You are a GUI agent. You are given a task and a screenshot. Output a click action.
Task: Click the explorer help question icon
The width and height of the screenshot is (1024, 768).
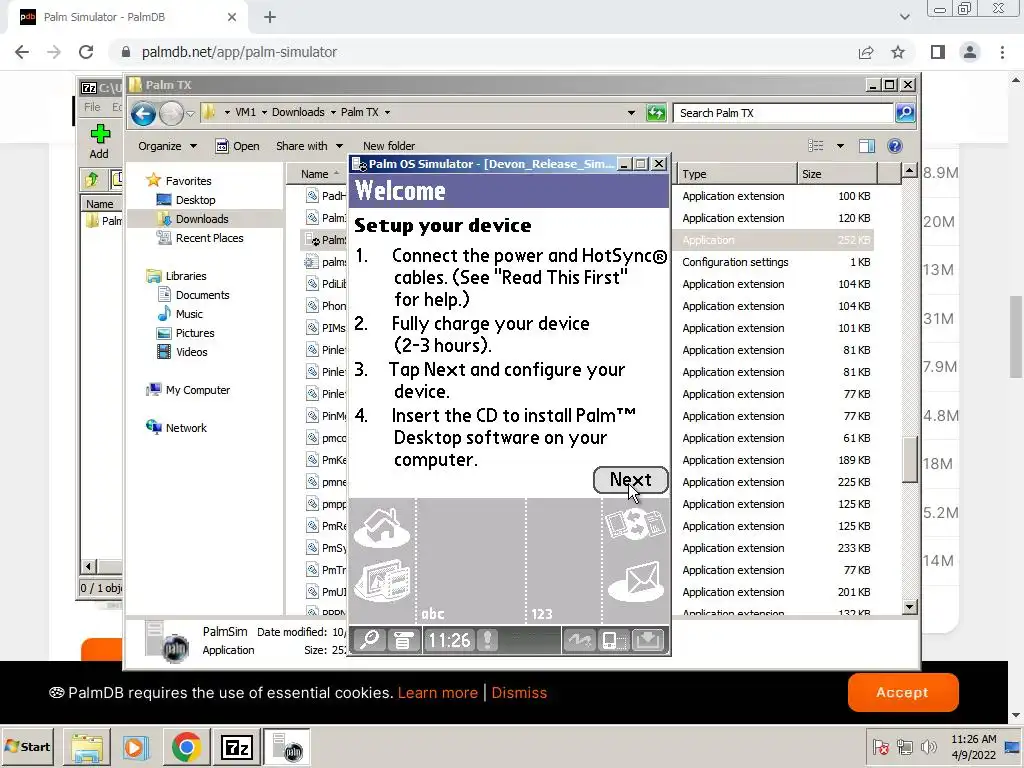pos(895,146)
